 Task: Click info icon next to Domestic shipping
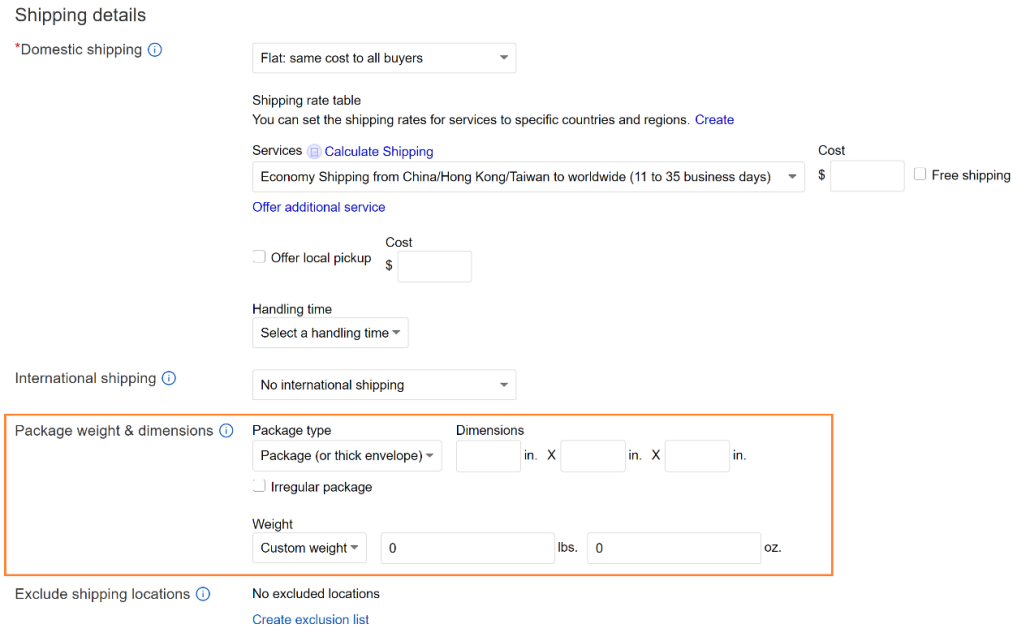click(x=155, y=50)
